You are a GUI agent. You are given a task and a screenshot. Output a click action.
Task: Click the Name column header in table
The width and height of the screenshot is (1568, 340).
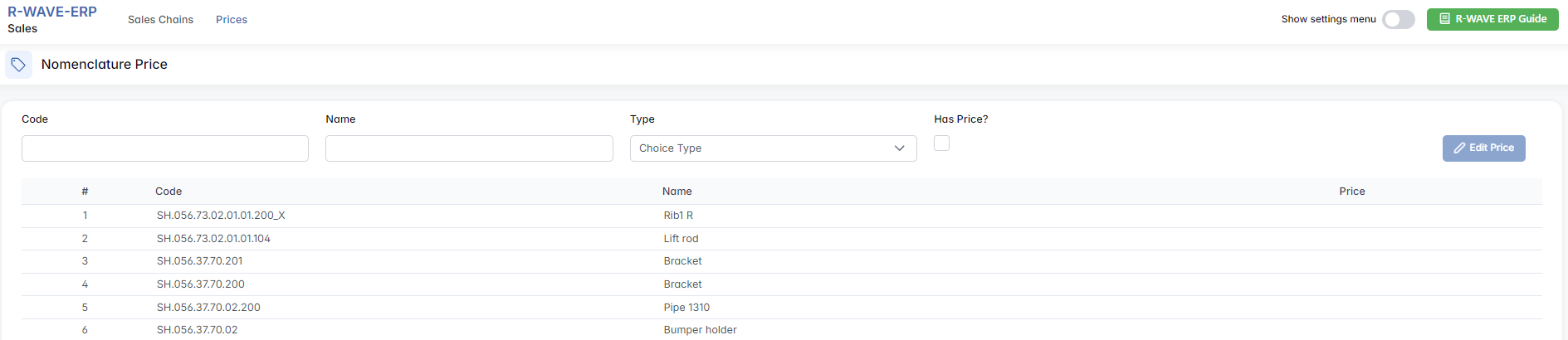677,192
